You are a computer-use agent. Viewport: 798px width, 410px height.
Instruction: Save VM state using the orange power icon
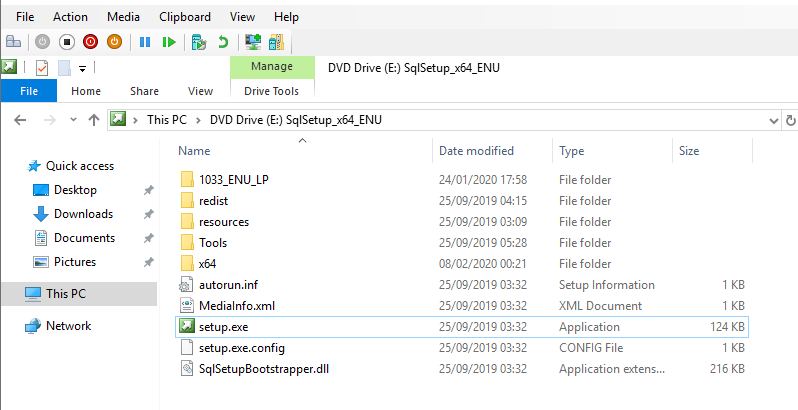[115, 42]
